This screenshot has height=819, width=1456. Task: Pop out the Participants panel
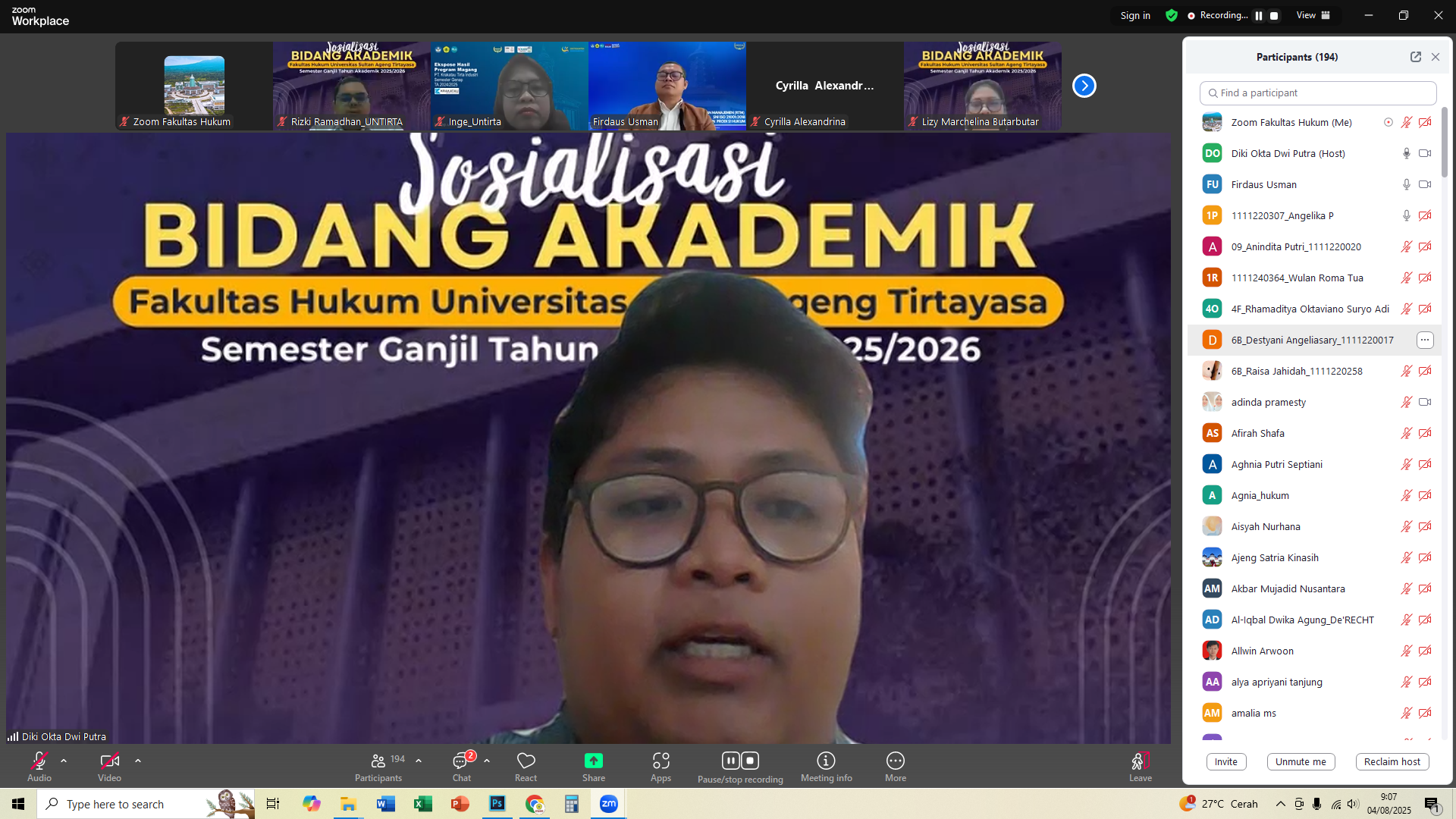coord(1416,57)
